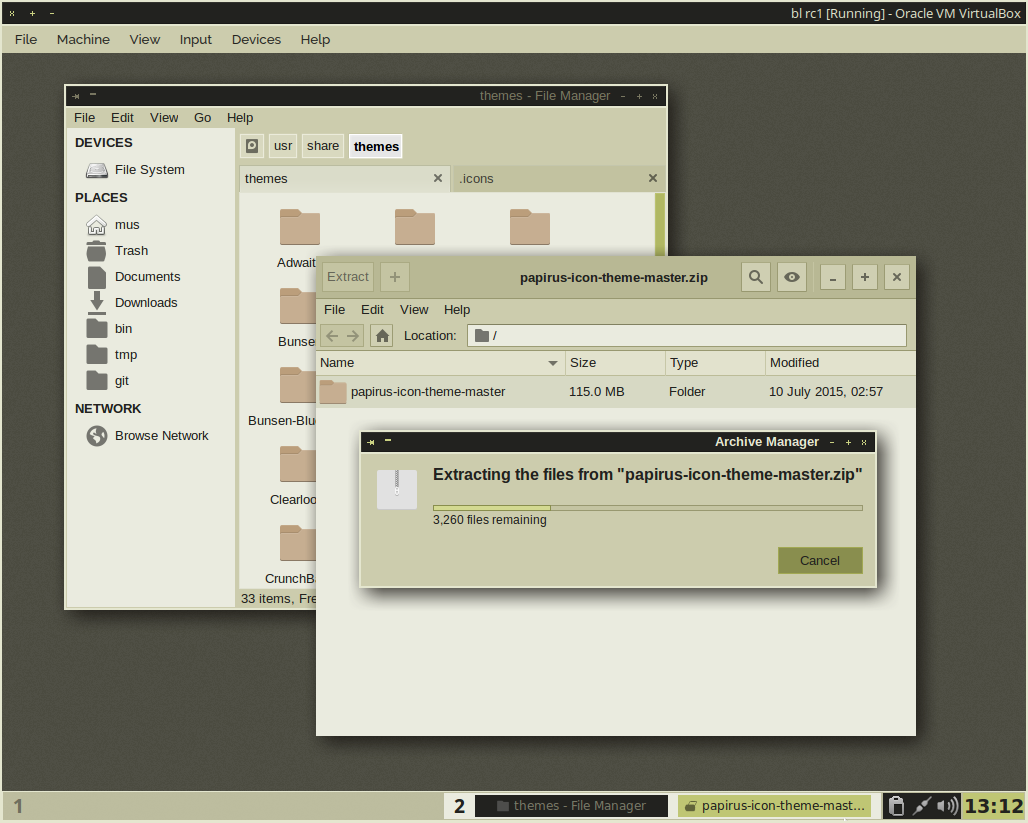The height and width of the screenshot is (823, 1028).
Task: Select the Adwaita folder icon
Action: pyautogui.click(x=300, y=227)
